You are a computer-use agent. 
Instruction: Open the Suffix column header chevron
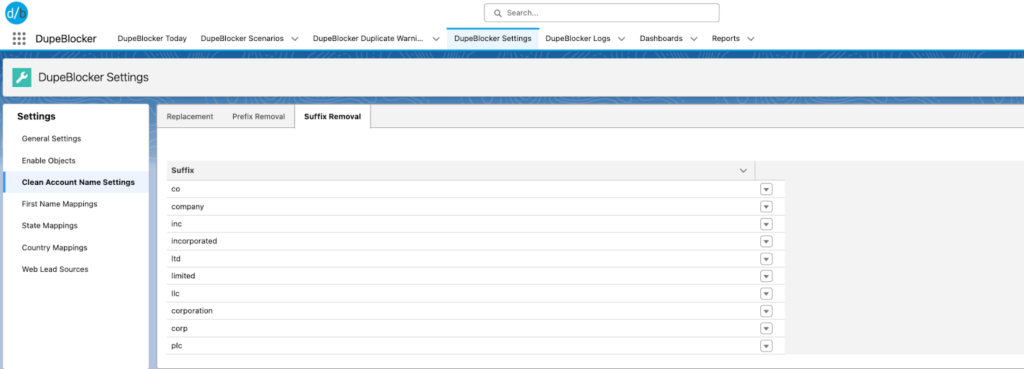pos(743,170)
